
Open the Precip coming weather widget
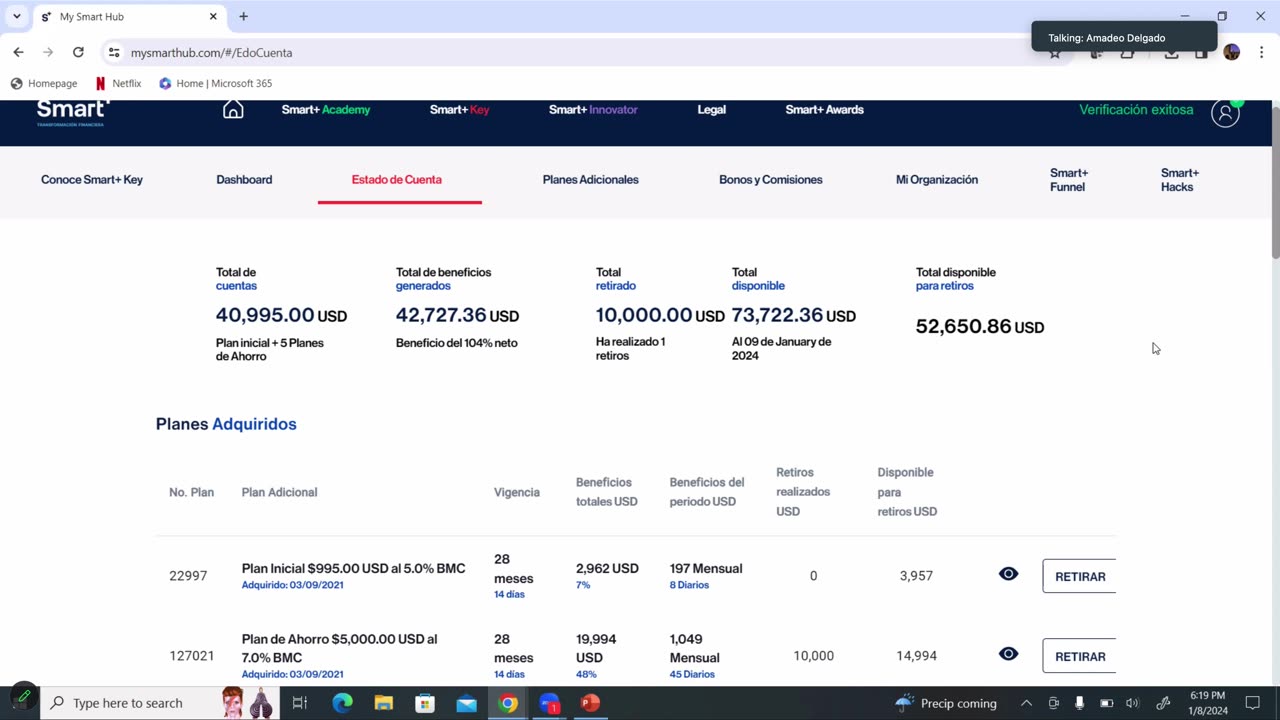tap(946, 703)
